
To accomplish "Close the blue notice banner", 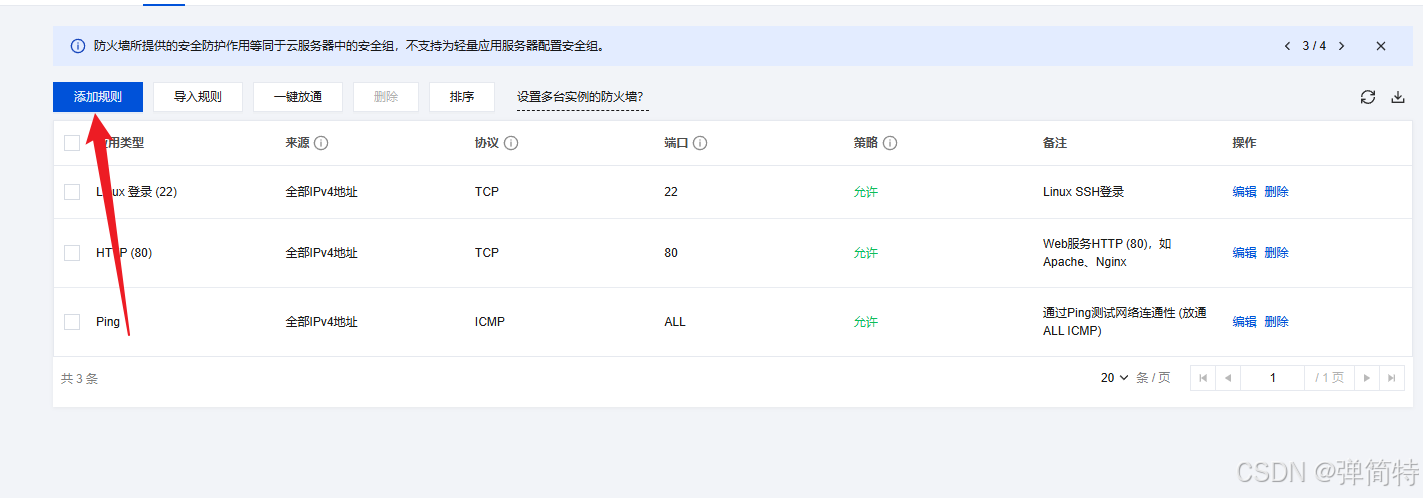I will [x=1381, y=46].
